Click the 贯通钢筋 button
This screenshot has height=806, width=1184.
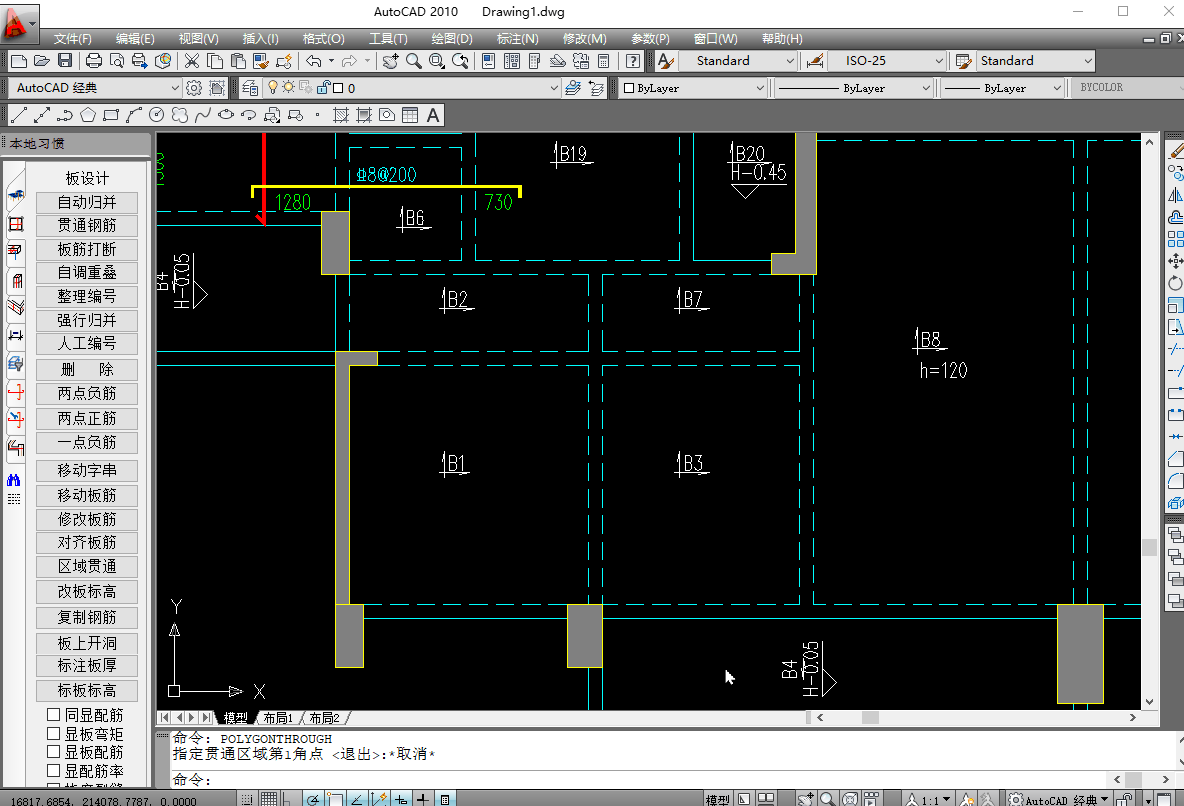point(87,226)
